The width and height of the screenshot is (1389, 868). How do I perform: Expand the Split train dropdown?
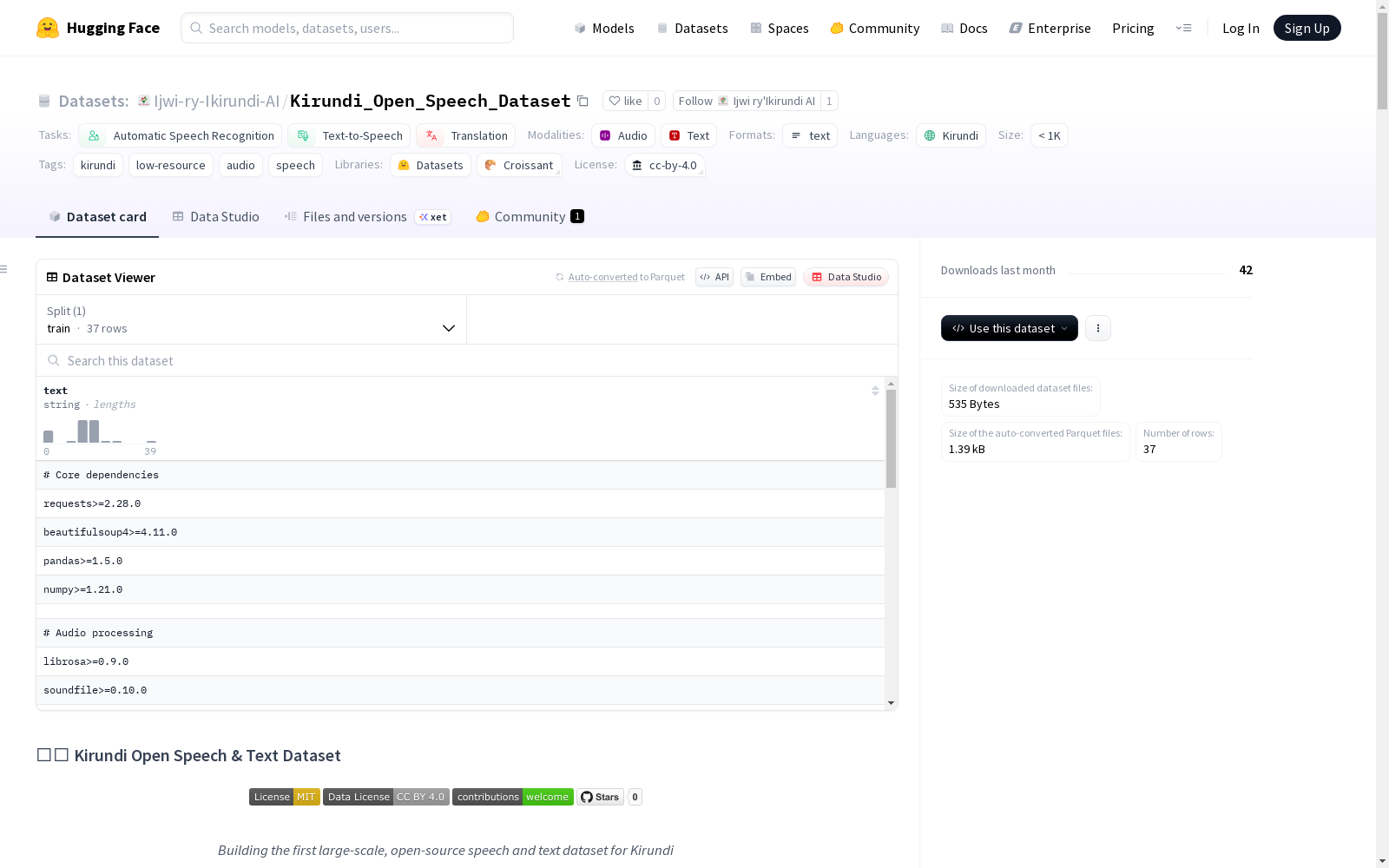251,319
